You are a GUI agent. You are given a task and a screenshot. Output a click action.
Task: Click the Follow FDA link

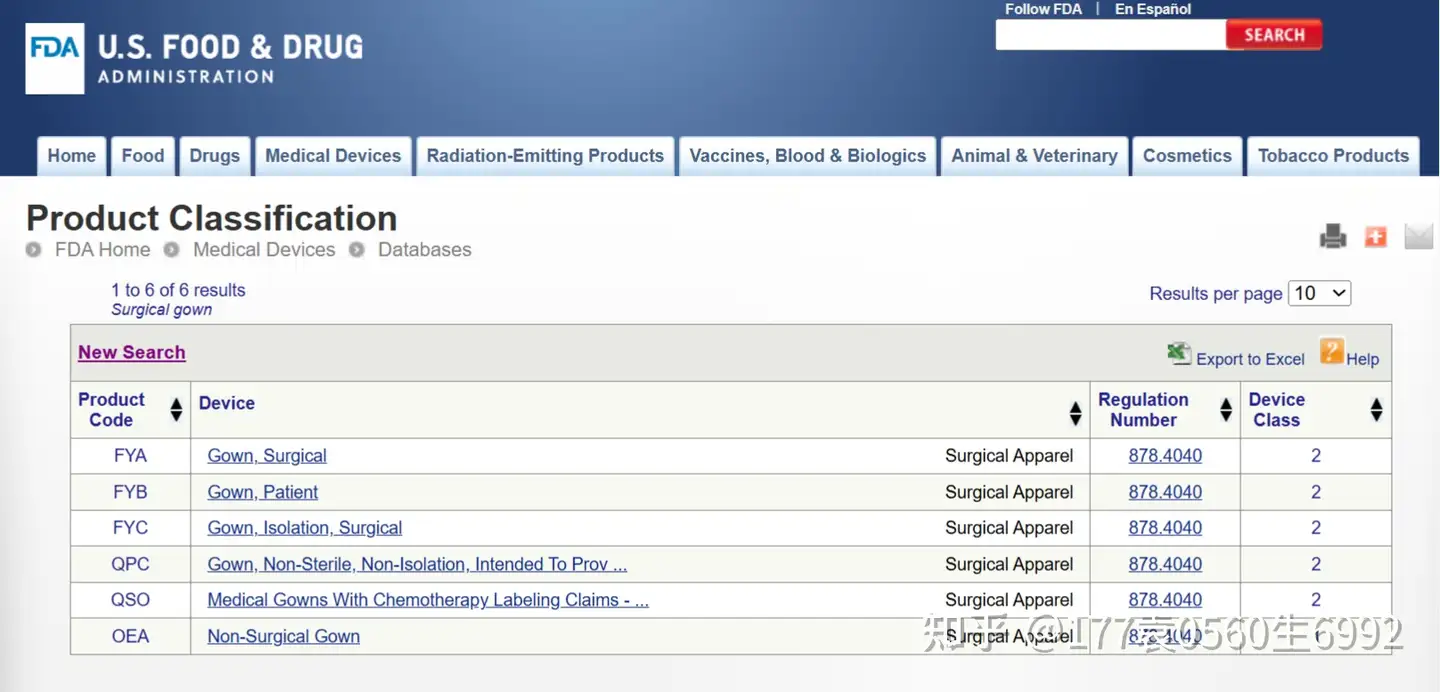tap(1043, 9)
